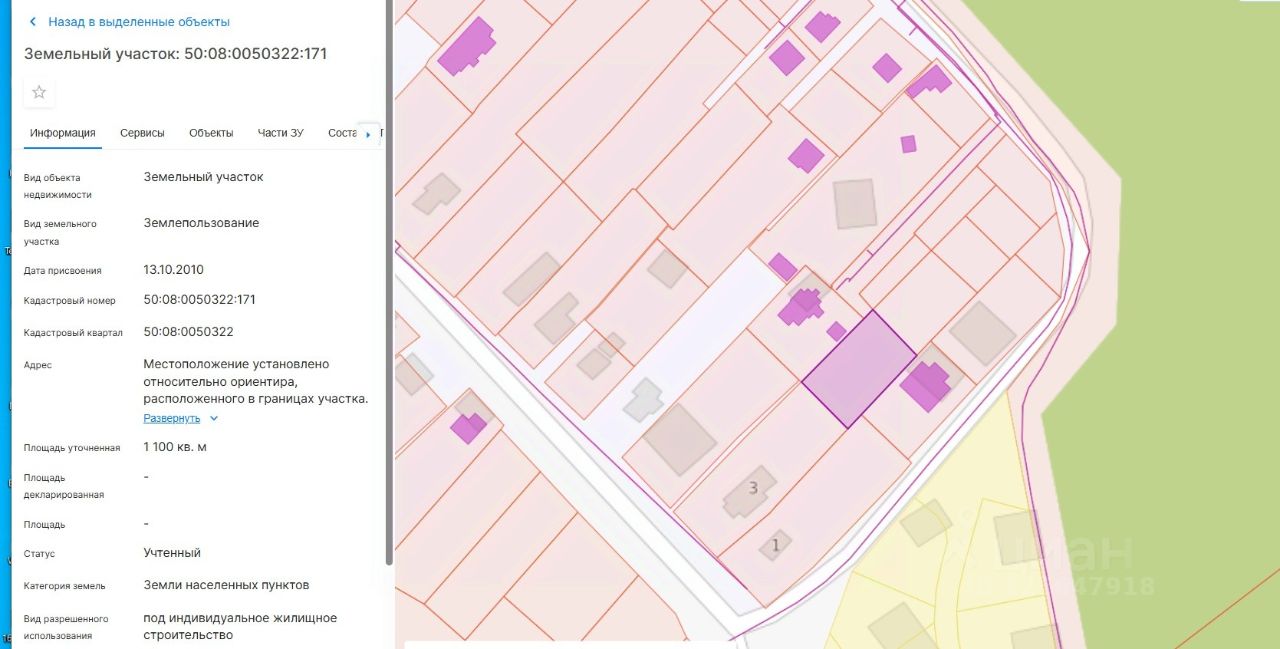
Task: Select the date value 13.10.2010
Action: pyautogui.click(x=174, y=270)
